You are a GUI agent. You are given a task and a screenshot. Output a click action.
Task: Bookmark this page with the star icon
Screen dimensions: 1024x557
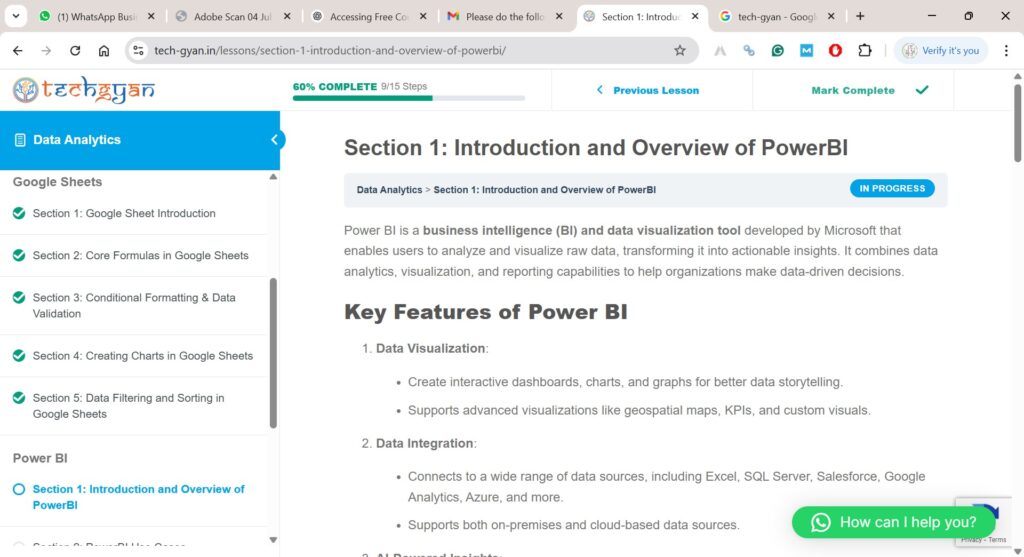click(680, 50)
